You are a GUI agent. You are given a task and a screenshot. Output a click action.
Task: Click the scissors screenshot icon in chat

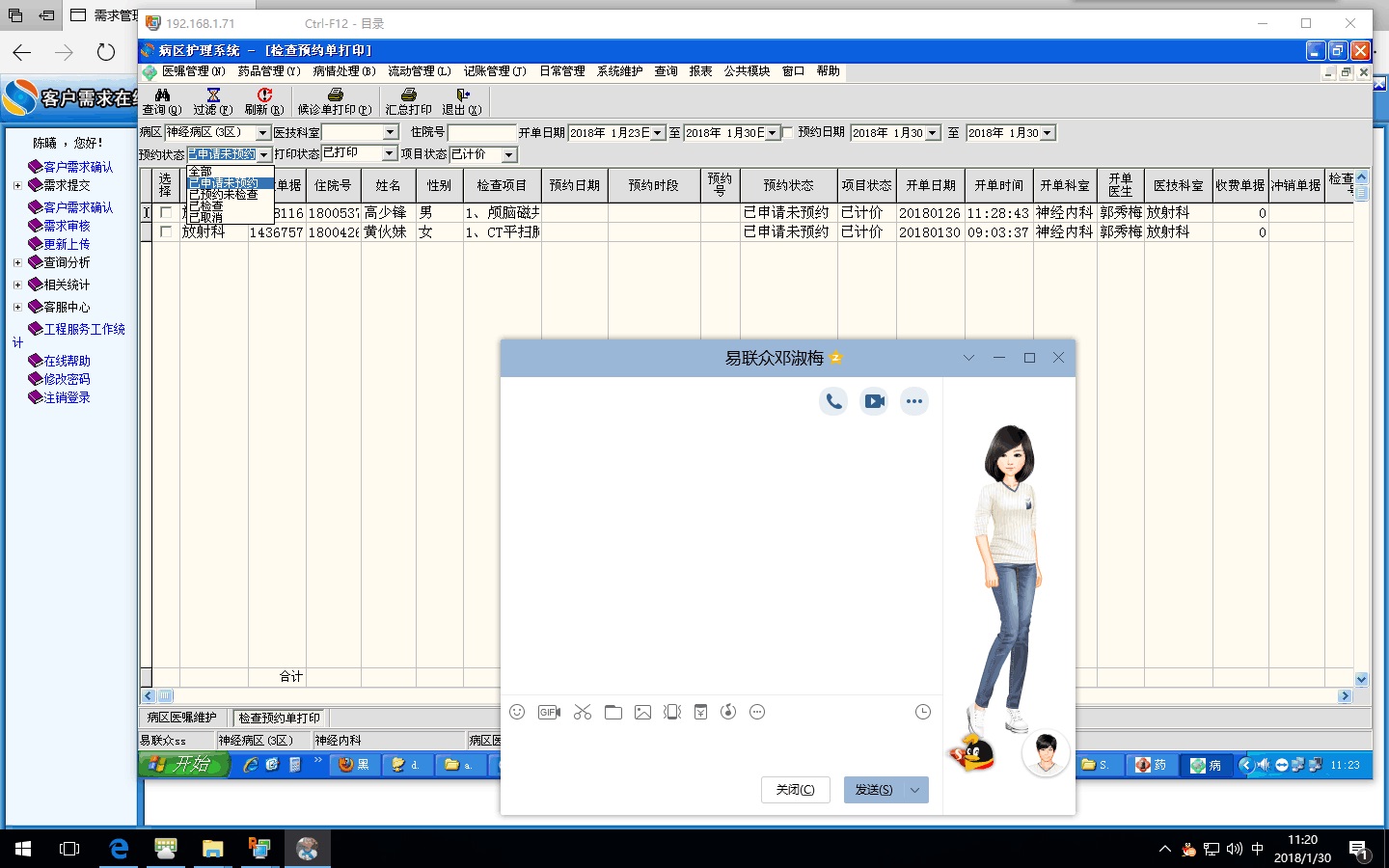(582, 712)
